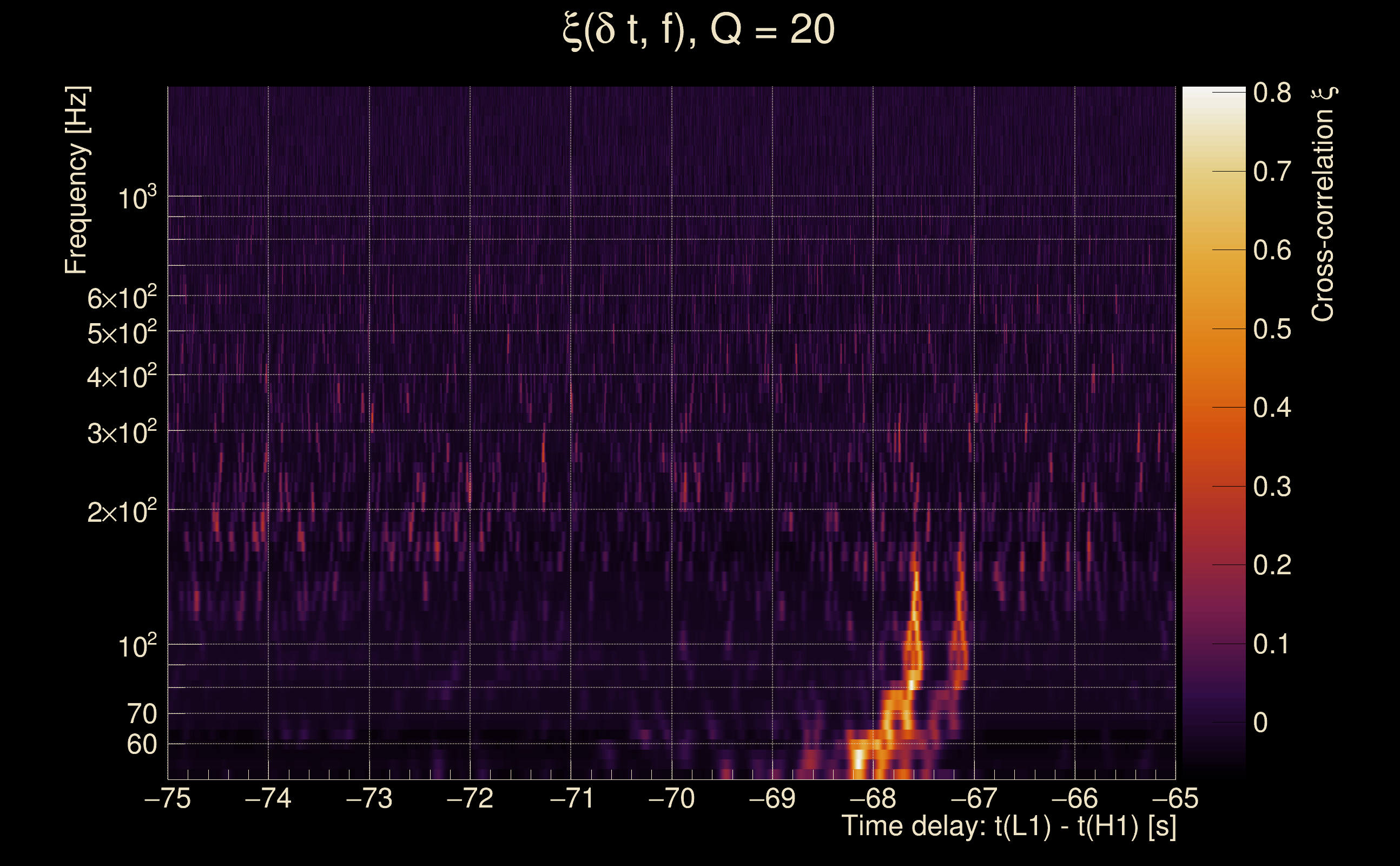Screen dimensions: 1400x866
Task: Click the -68 x-axis tick label
Action: pos(873,798)
